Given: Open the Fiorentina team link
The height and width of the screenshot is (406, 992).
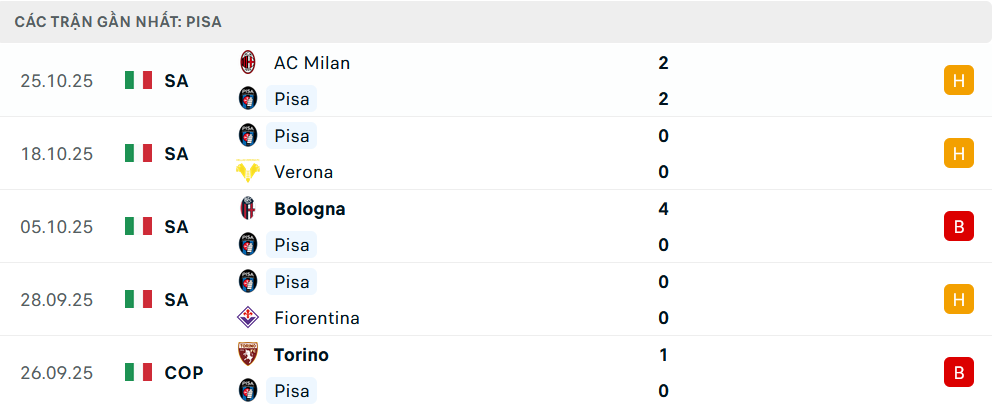Looking at the screenshot, I should tap(316, 318).
